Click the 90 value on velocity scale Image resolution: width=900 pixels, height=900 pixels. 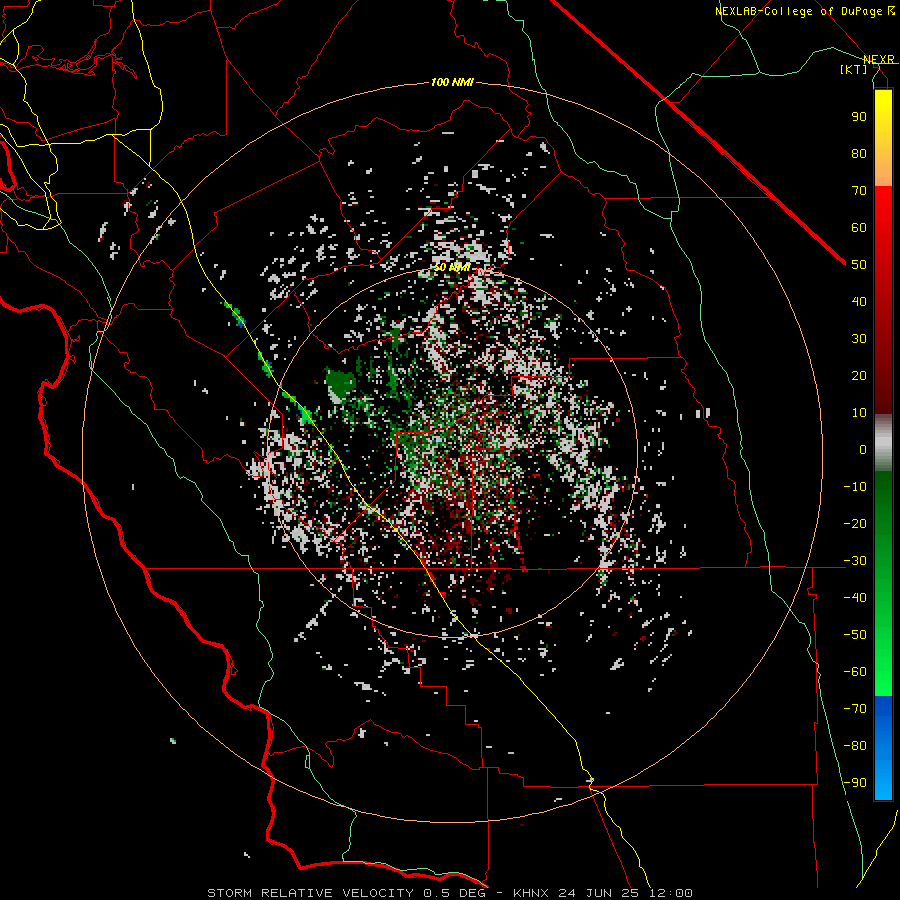[x=859, y=117]
